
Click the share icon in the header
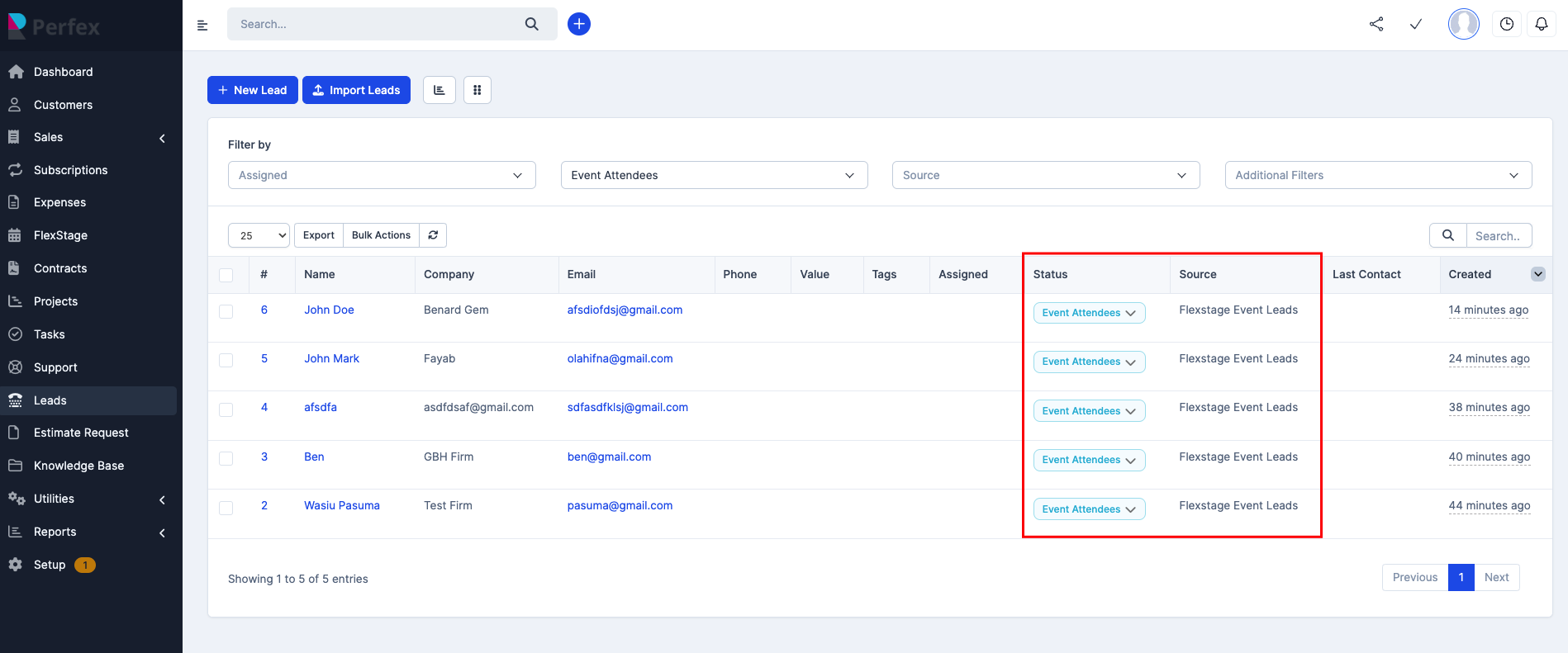pos(1376,24)
